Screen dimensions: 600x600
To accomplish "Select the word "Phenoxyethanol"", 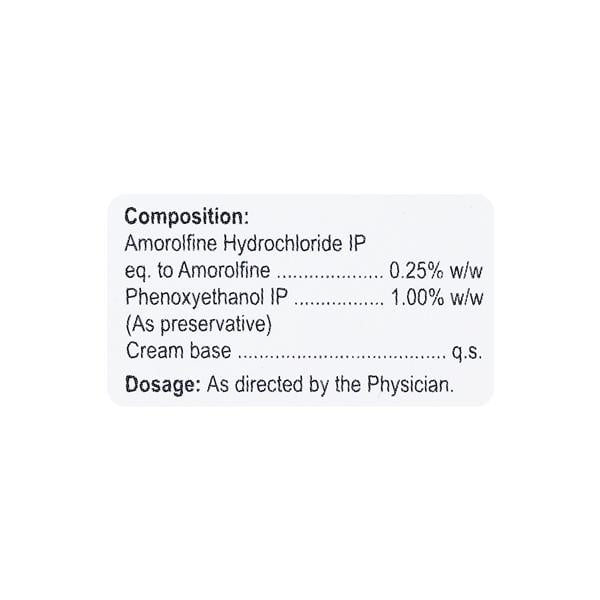I will [195, 297].
